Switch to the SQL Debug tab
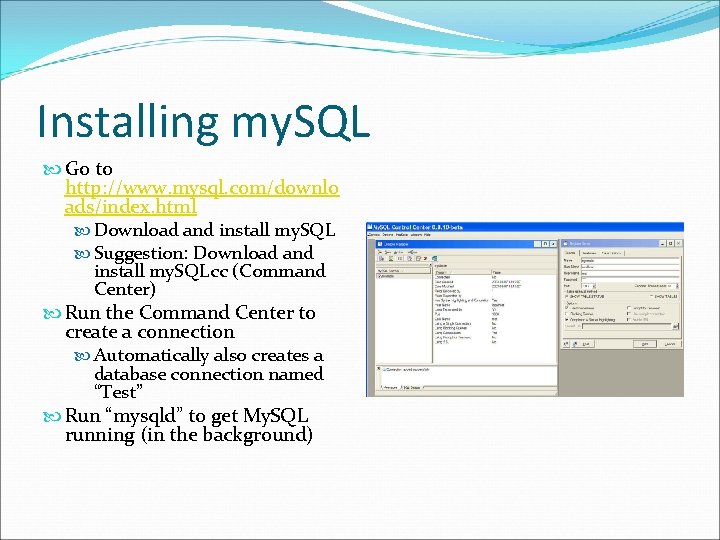The height and width of the screenshot is (540, 720). click(411, 388)
